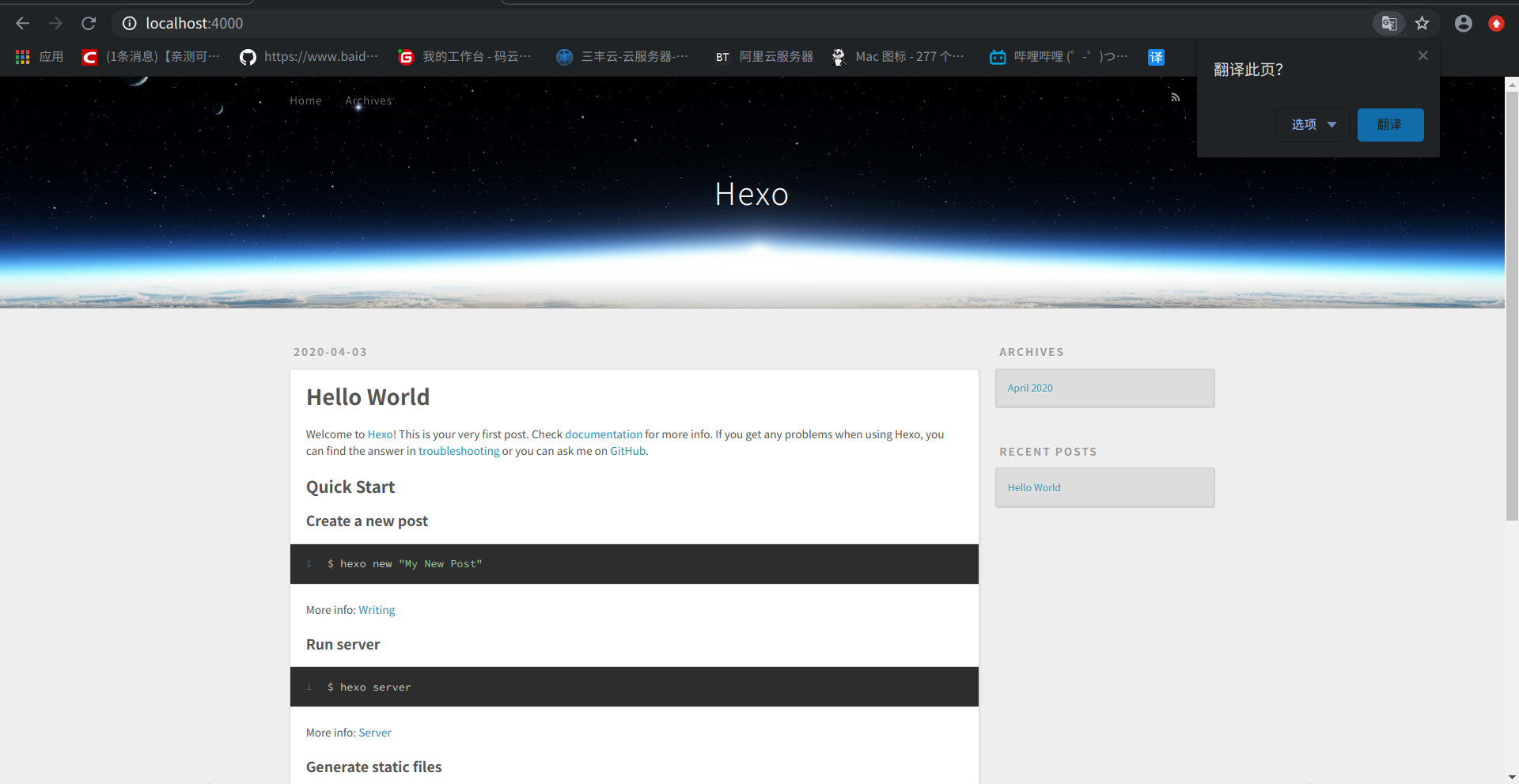This screenshot has height=784, width=1519.
Task: Click the 'Generate static files' heading
Action: pyautogui.click(x=373, y=767)
